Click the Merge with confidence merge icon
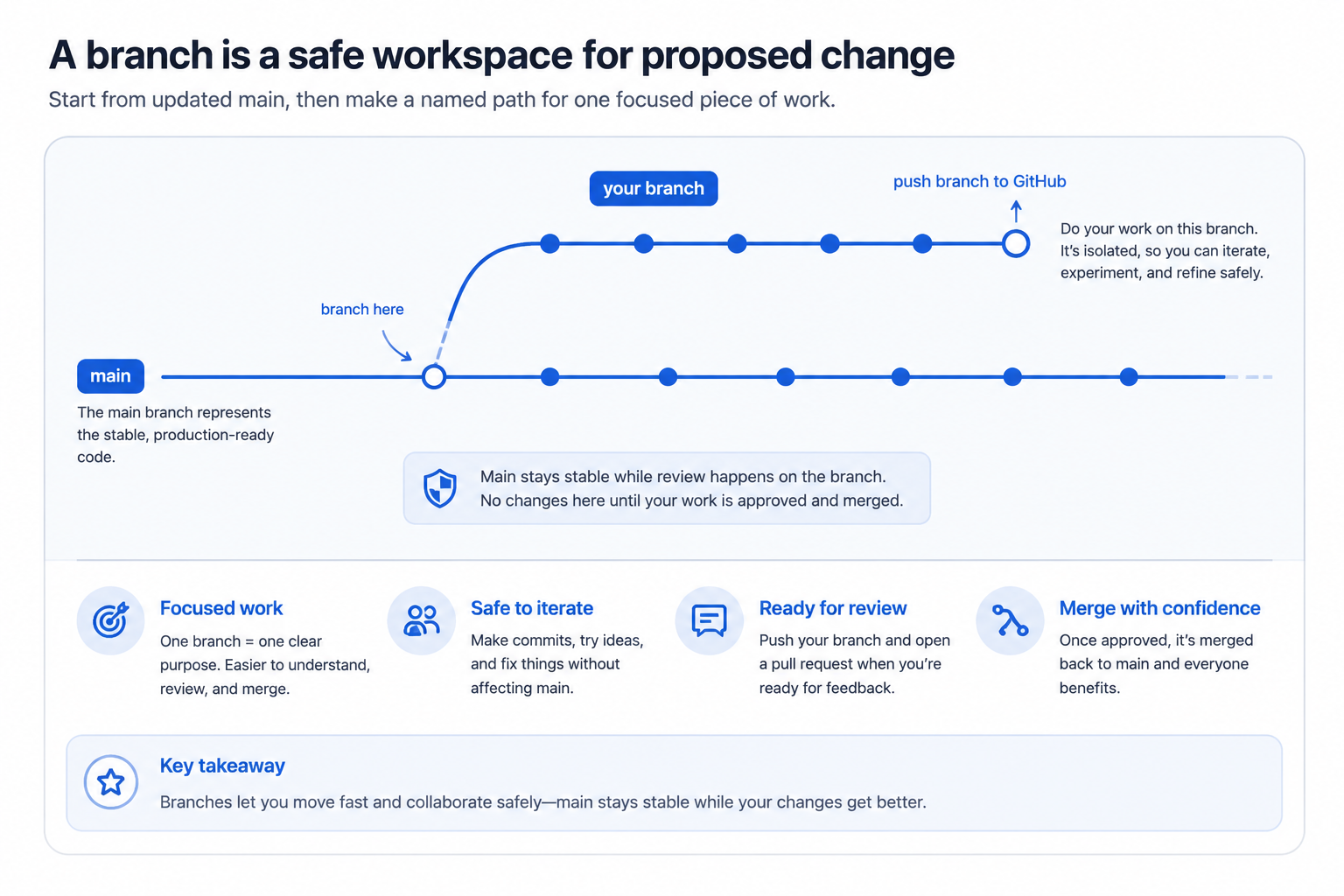 pos(1011,620)
